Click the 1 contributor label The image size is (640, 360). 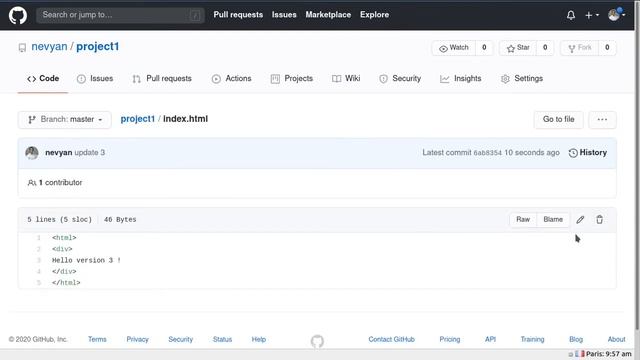(55, 182)
